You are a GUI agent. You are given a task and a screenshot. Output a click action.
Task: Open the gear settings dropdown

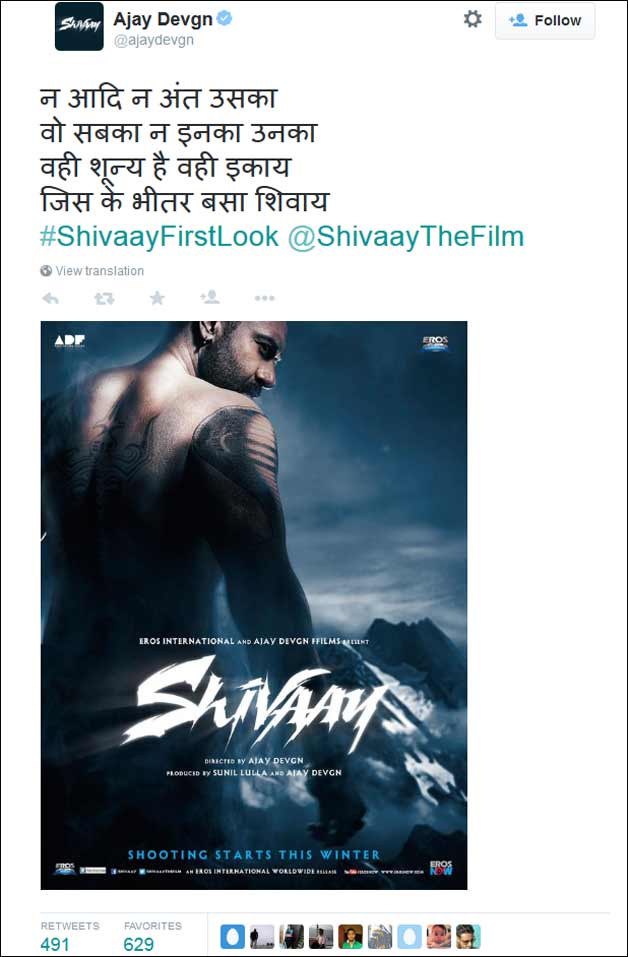(x=472, y=20)
